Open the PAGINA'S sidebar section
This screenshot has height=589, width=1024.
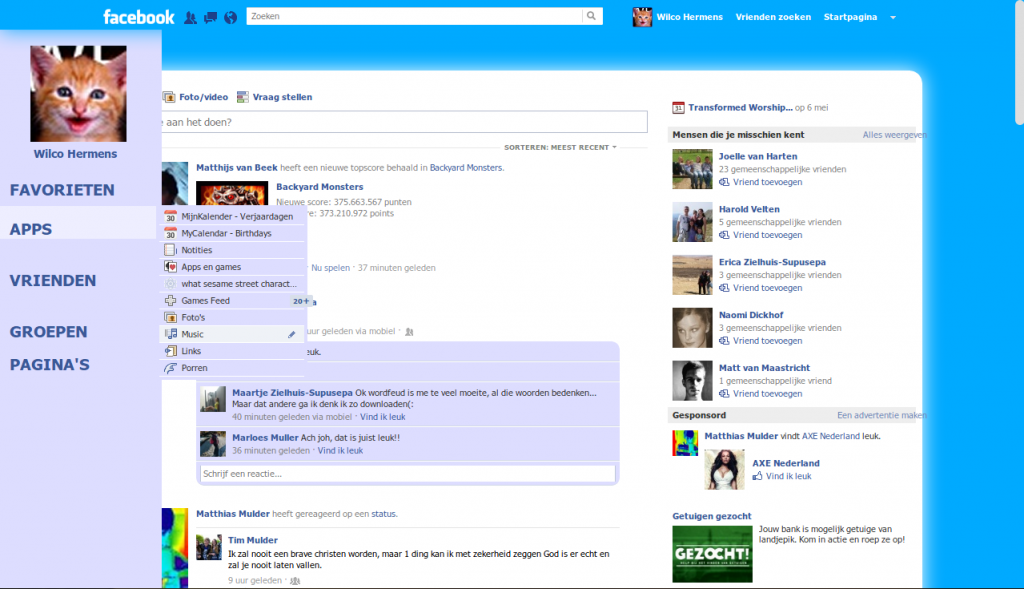[x=50, y=365]
